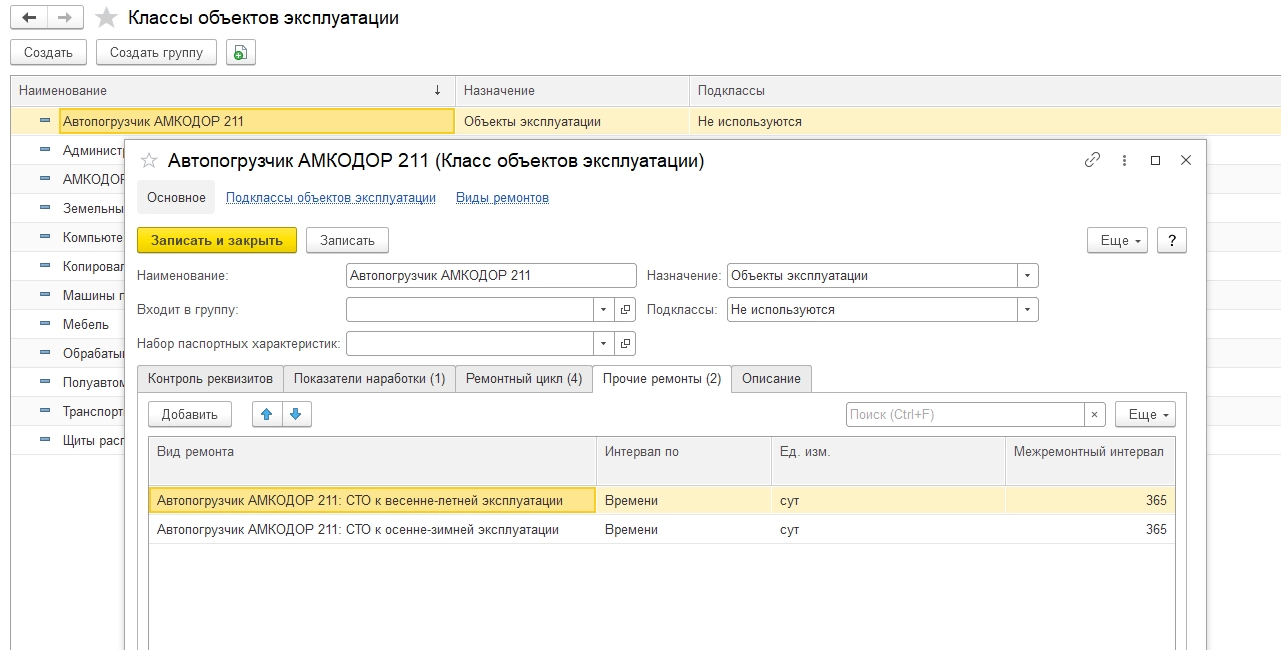This screenshot has width=1281, height=650.
Task: Open the three-dot dialog menu
Action: coord(1124,160)
